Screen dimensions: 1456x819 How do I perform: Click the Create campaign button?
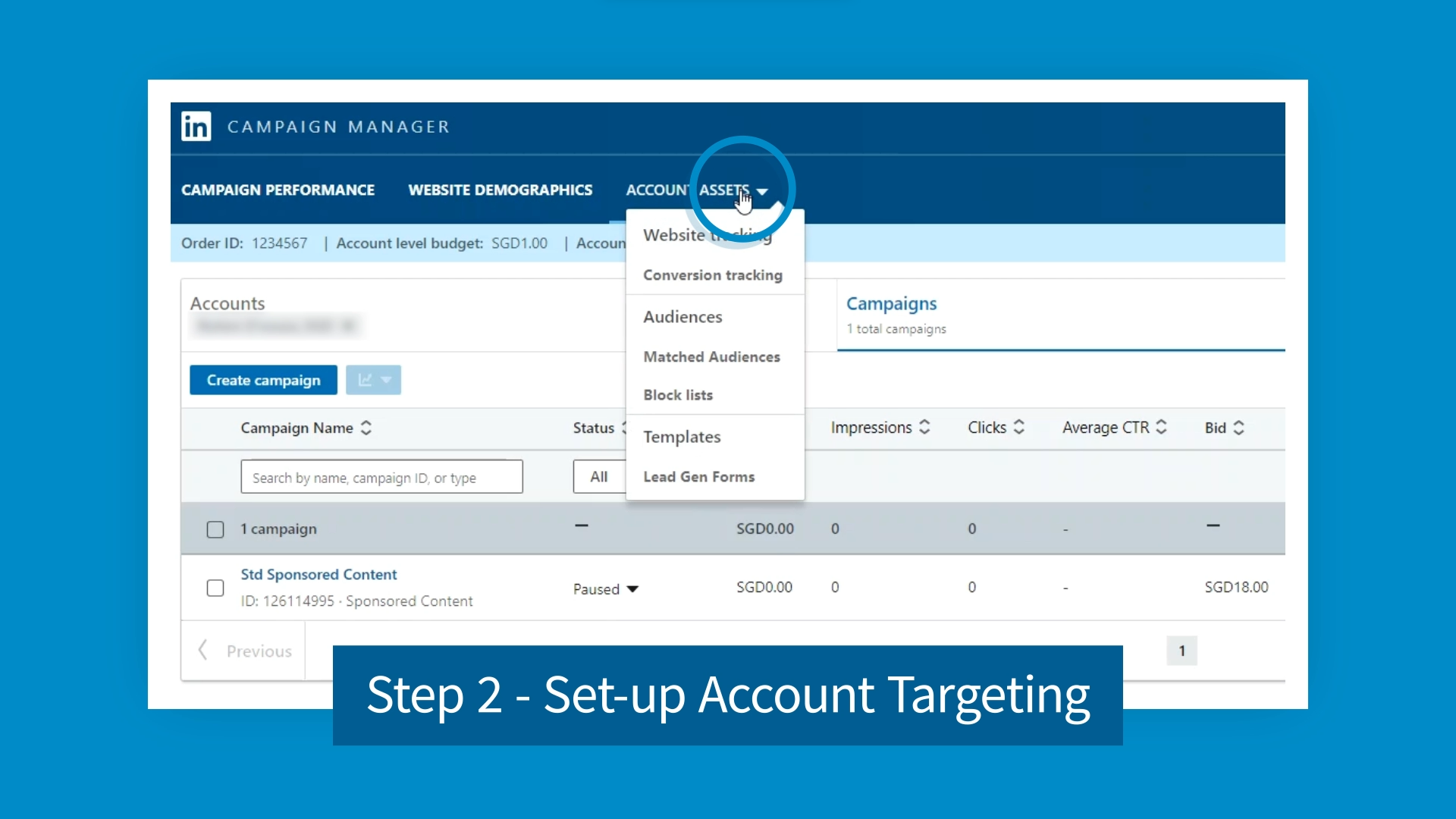click(x=263, y=380)
